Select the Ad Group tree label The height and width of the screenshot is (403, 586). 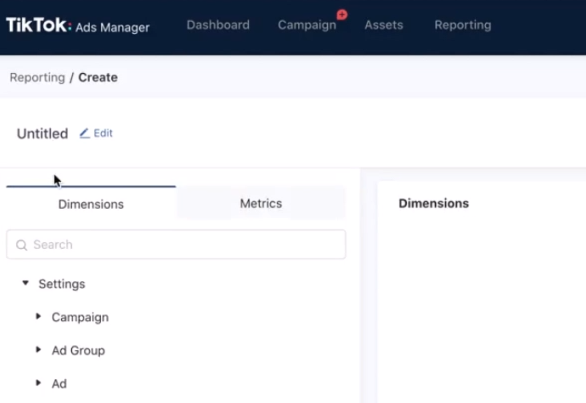tap(78, 350)
